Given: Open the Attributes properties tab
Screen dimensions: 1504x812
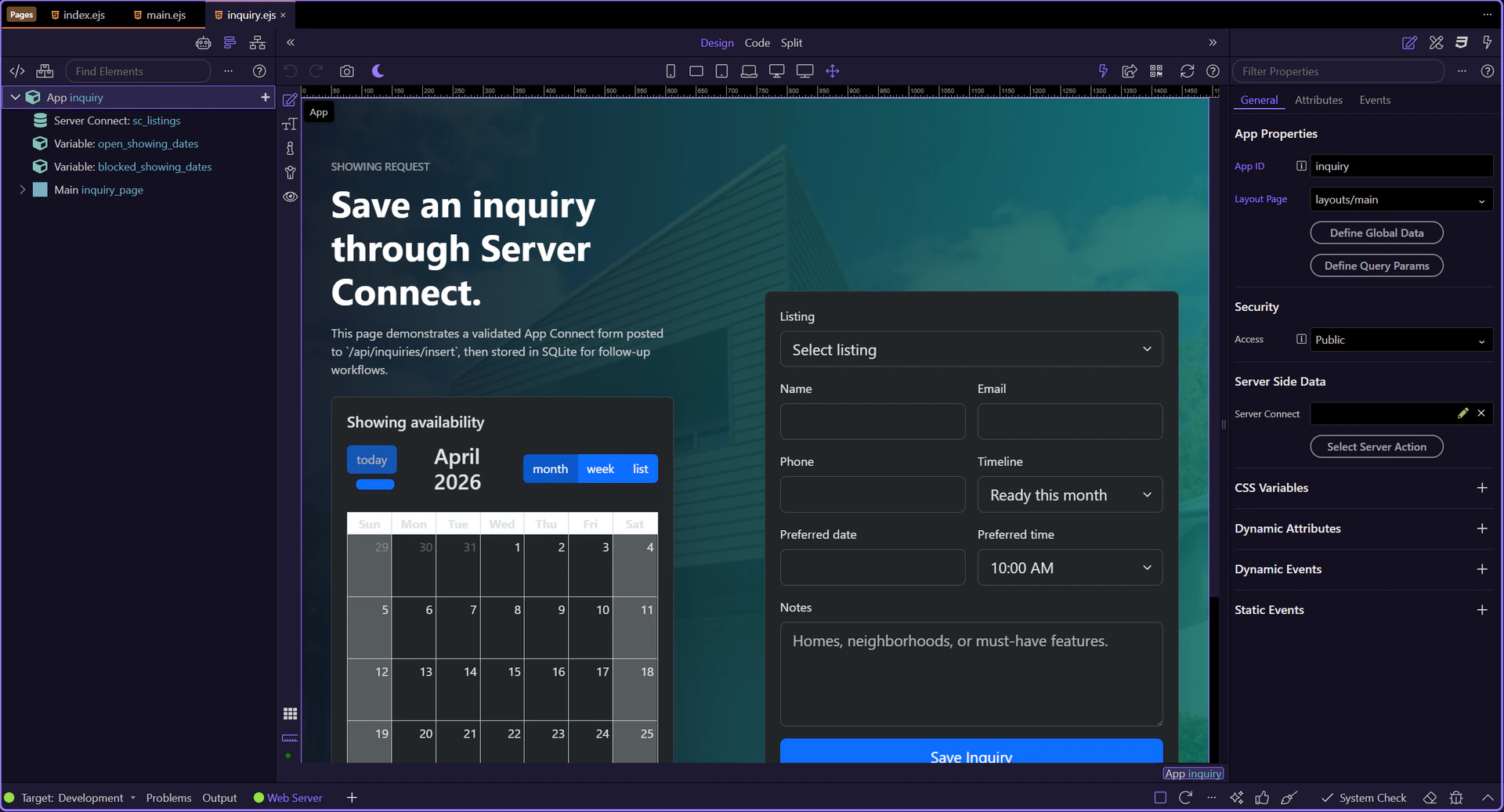Looking at the screenshot, I should (x=1318, y=100).
